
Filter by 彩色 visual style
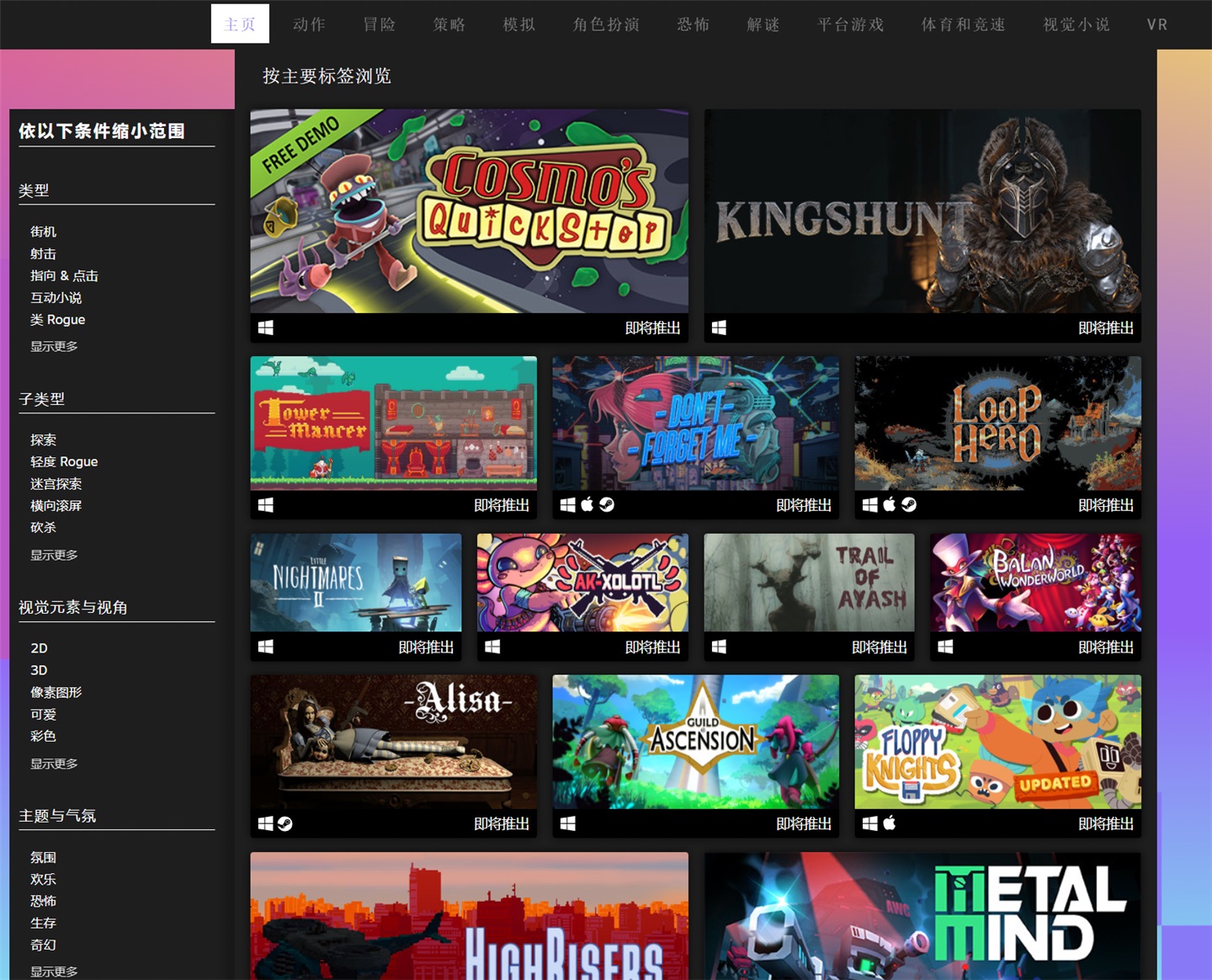point(44,736)
